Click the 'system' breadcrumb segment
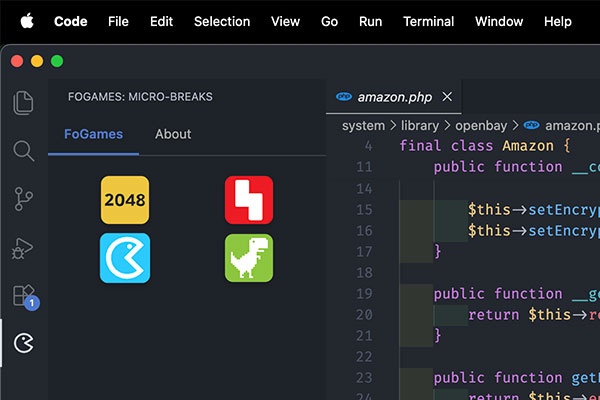The height and width of the screenshot is (400, 600). 363,126
